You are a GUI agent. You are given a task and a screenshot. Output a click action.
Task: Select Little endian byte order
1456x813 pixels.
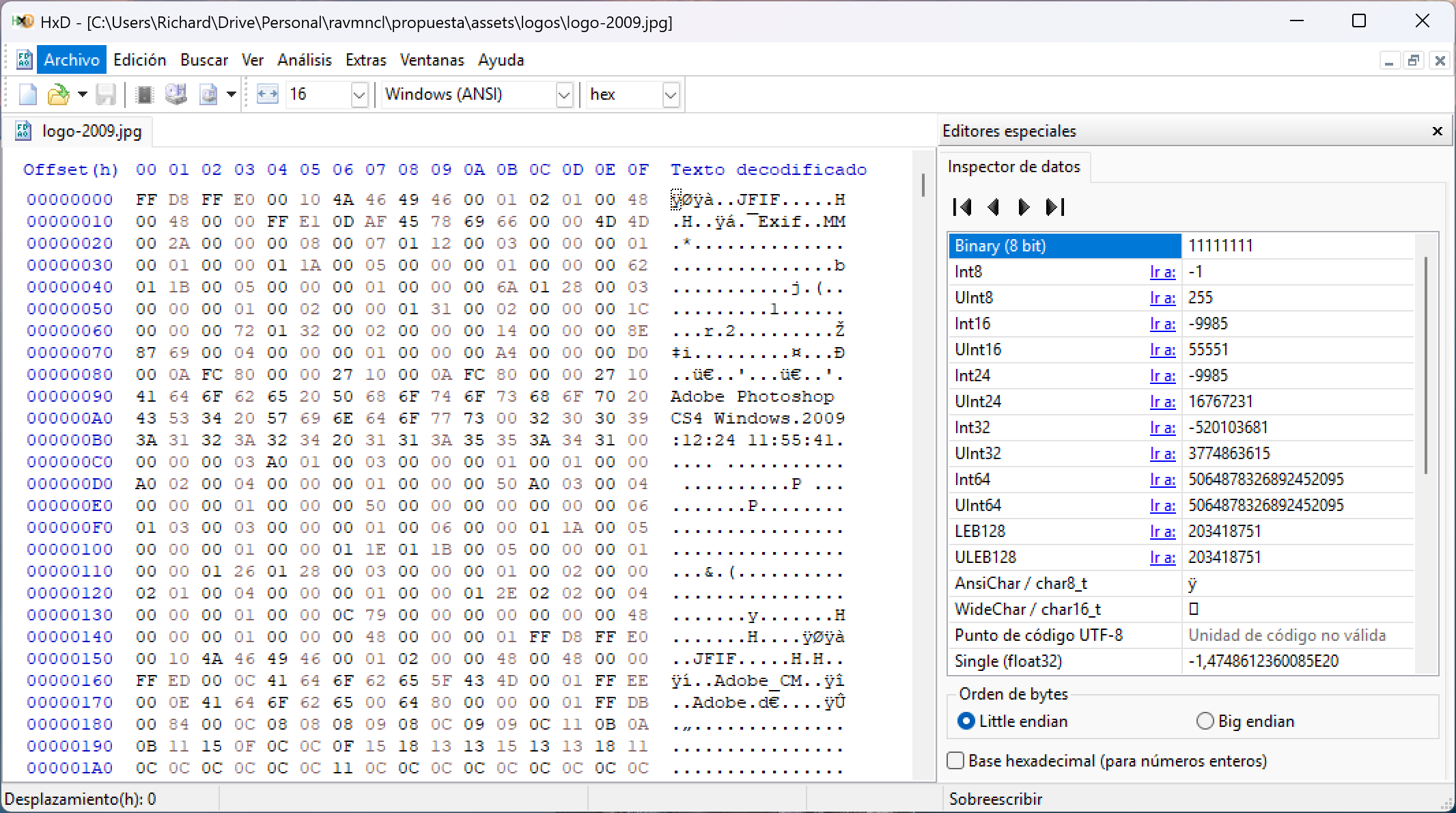(x=966, y=721)
